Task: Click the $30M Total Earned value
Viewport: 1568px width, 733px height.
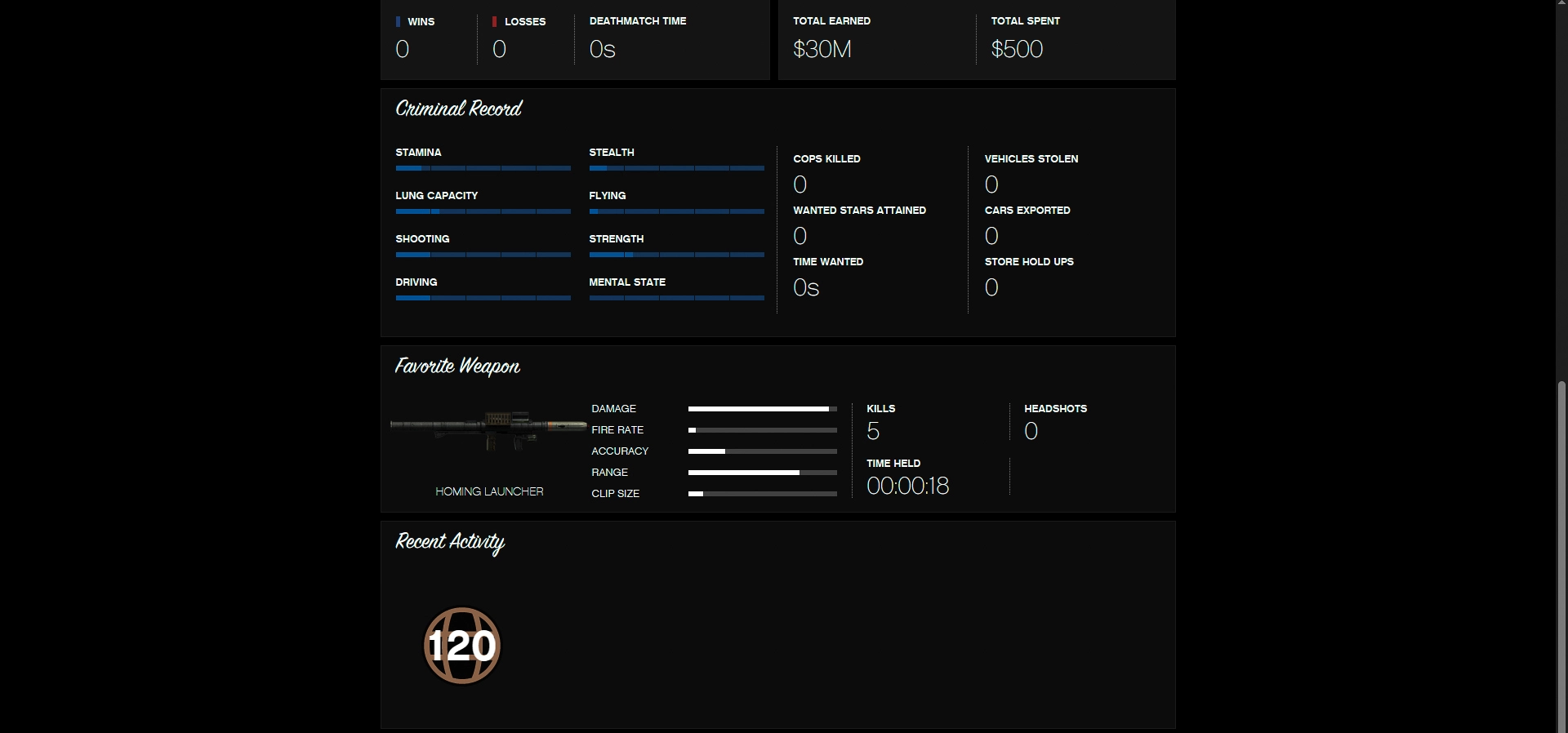Action: (822, 50)
